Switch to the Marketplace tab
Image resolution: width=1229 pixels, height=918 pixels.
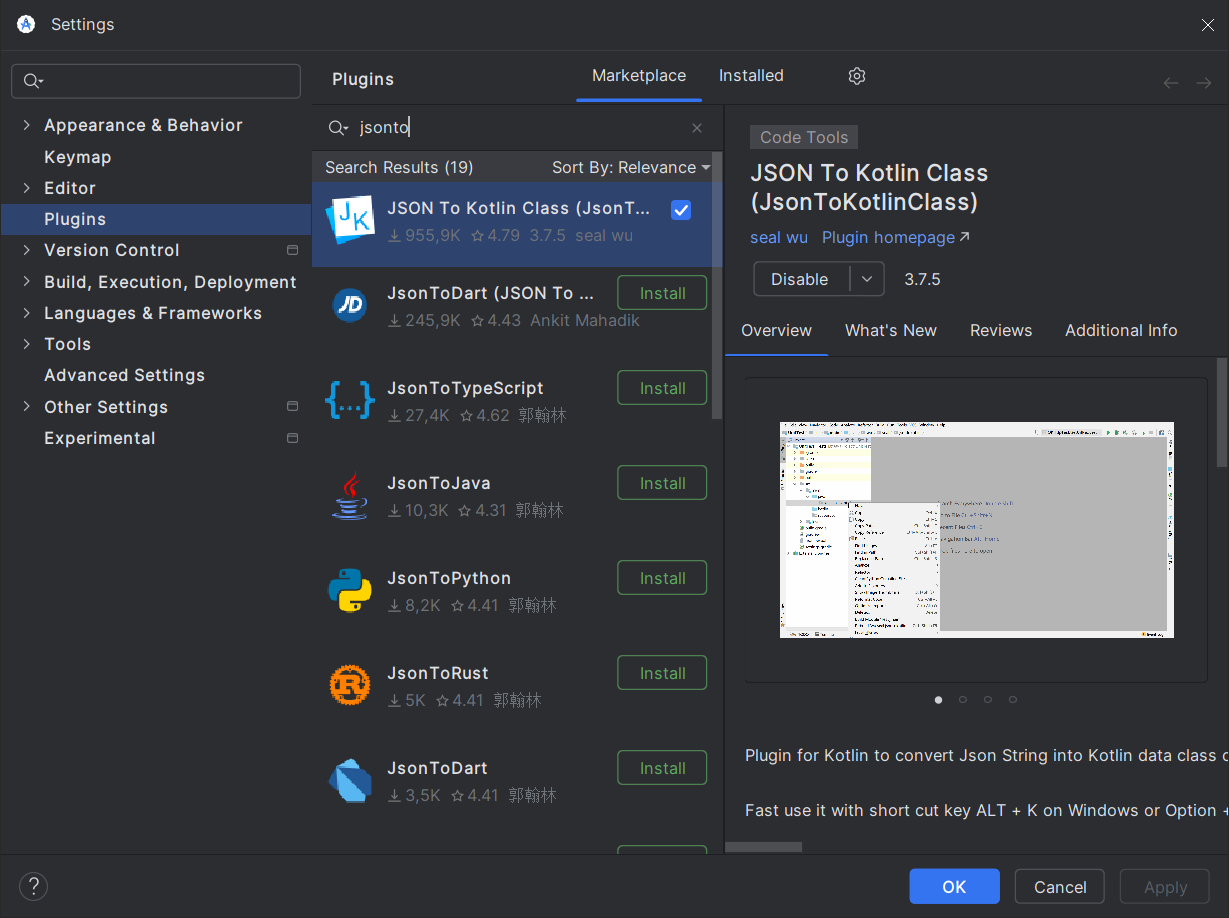[639, 76]
